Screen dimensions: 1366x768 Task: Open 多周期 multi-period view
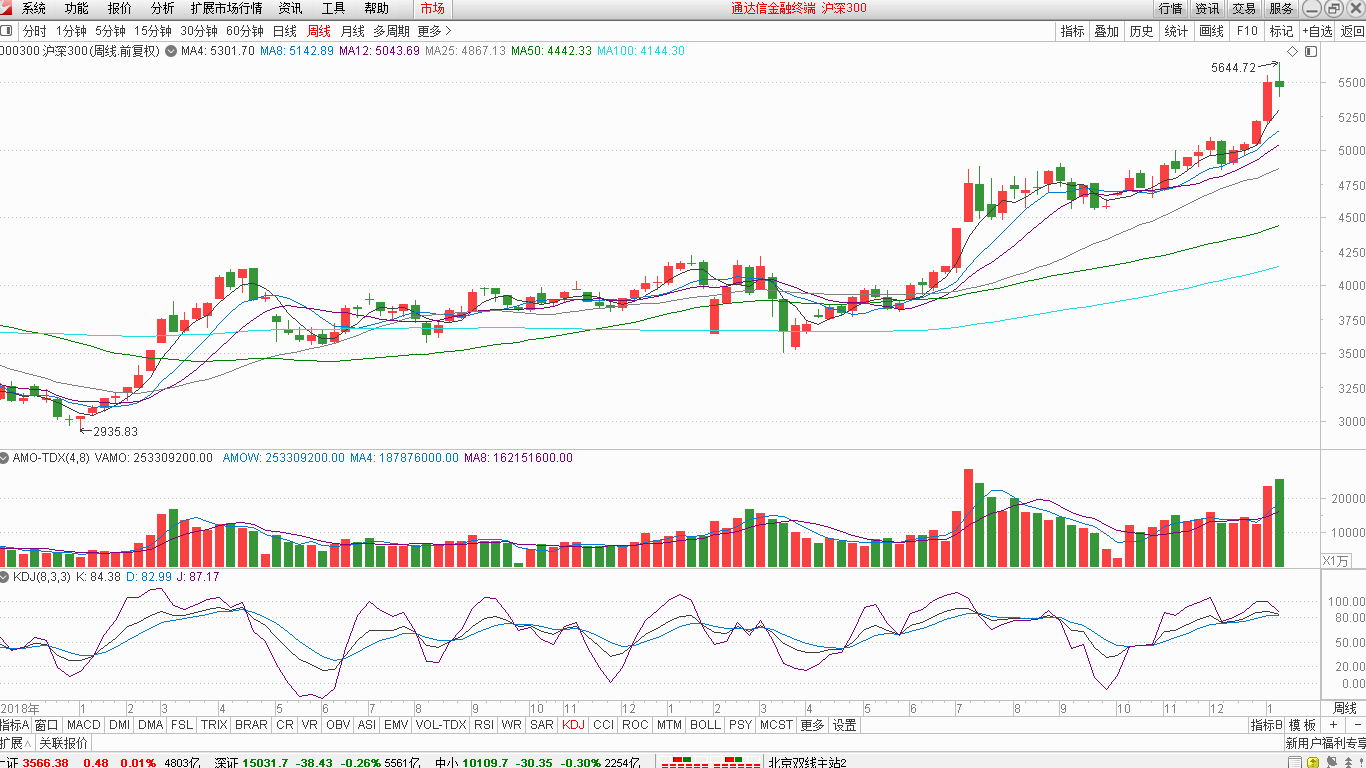[x=391, y=31]
